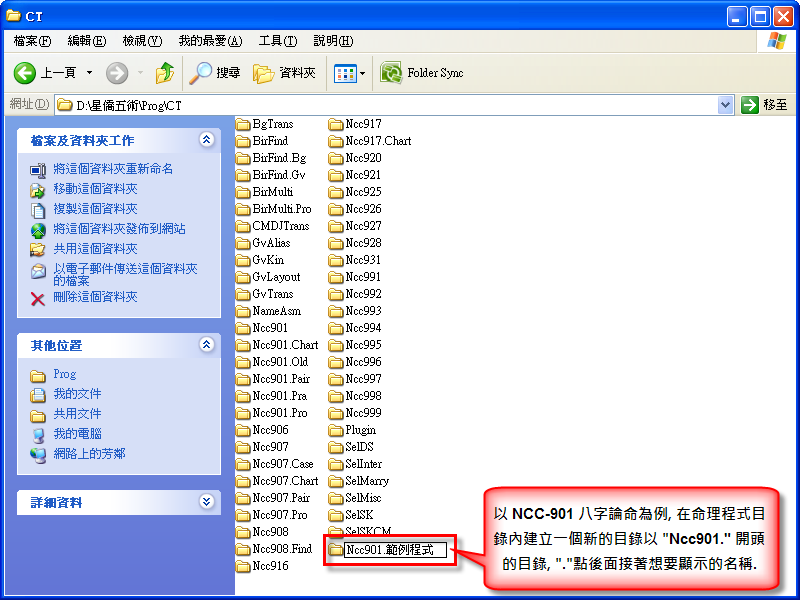The width and height of the screenshot is (800, 600).
Task: Click the delete red X icon
Action: pyautogui.click(x=37, y=298)
